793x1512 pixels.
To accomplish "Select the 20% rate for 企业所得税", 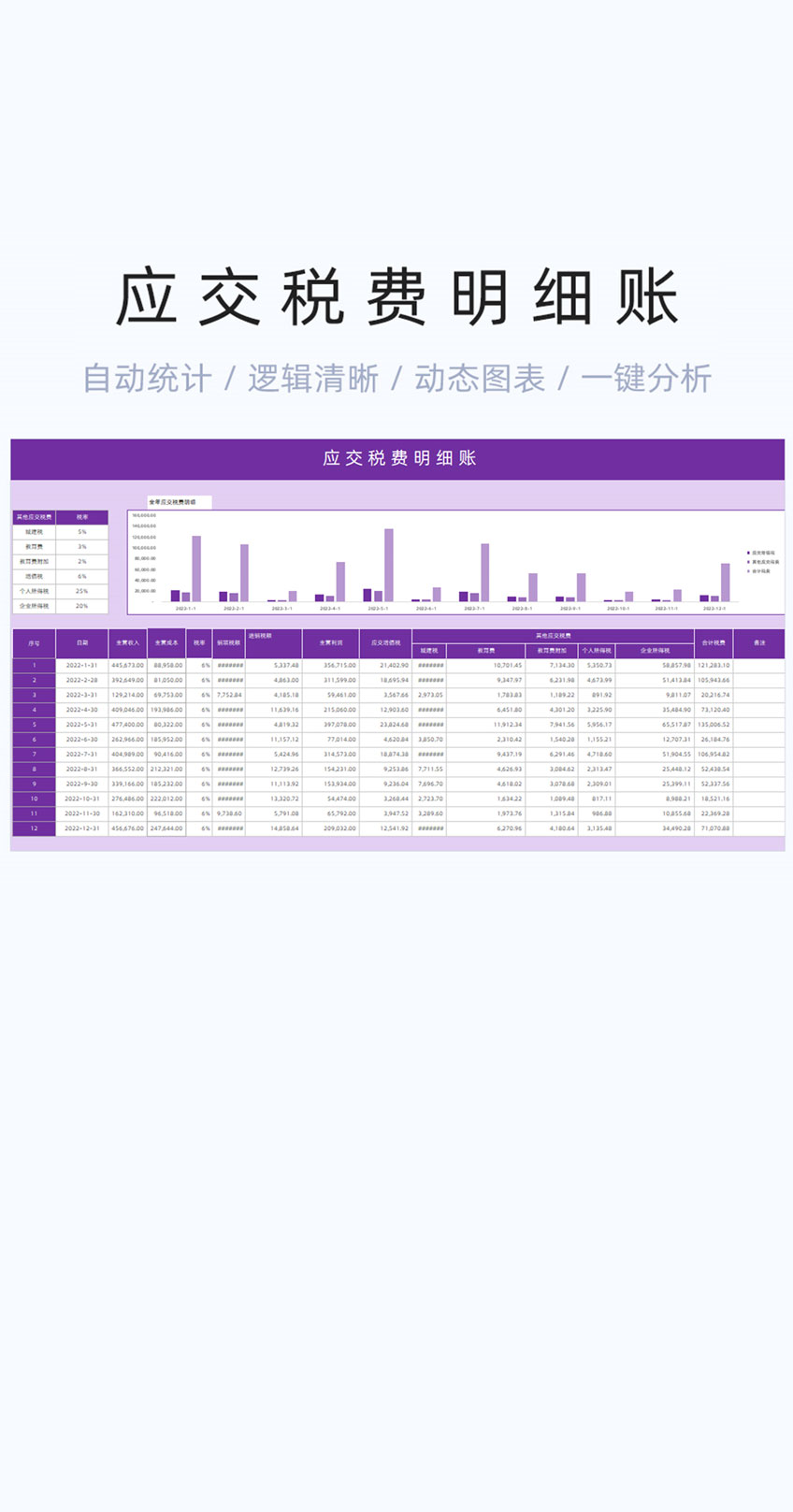I will tap(82, 606).
